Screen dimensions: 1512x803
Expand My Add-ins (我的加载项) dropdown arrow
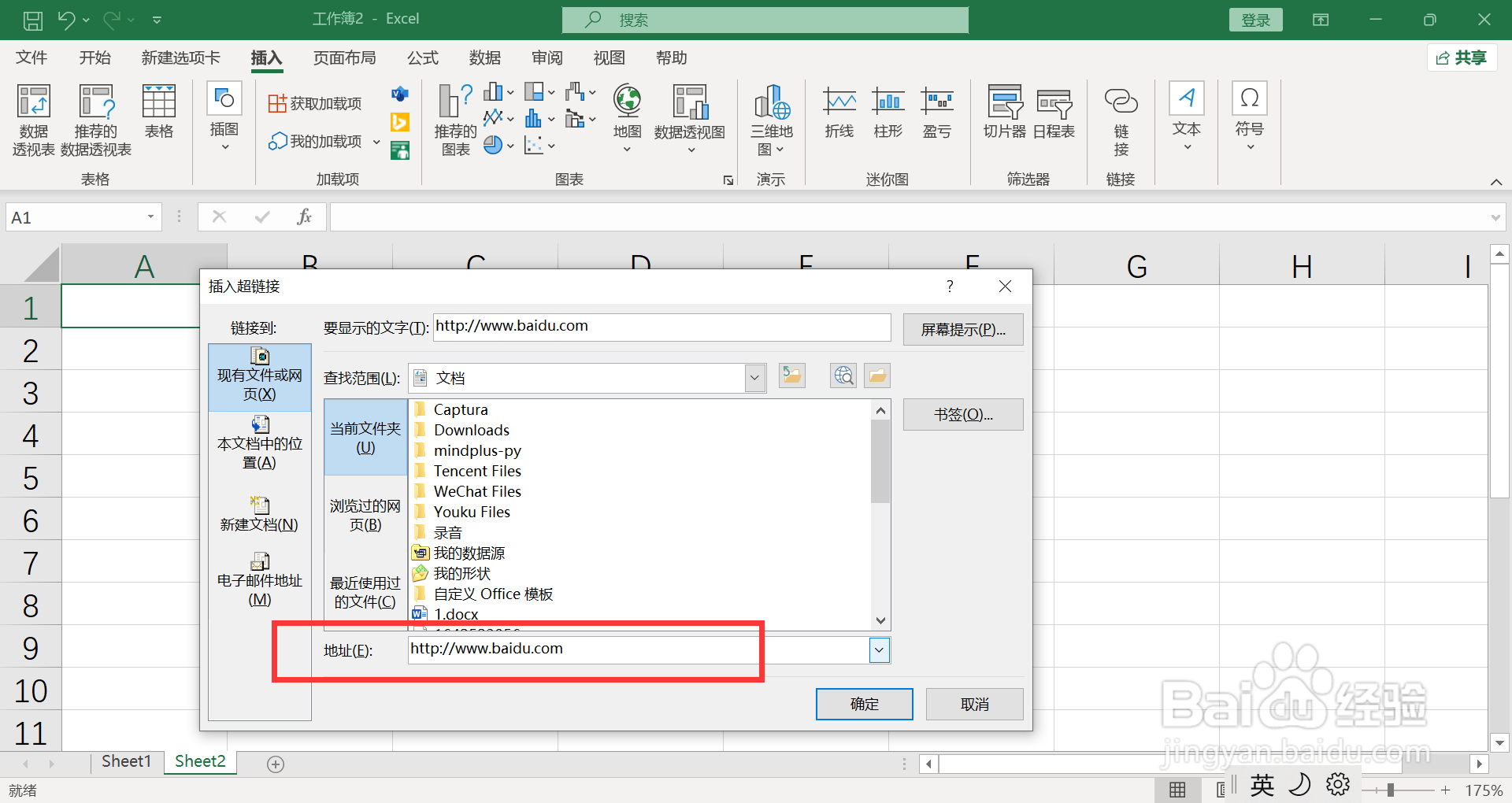376,142
